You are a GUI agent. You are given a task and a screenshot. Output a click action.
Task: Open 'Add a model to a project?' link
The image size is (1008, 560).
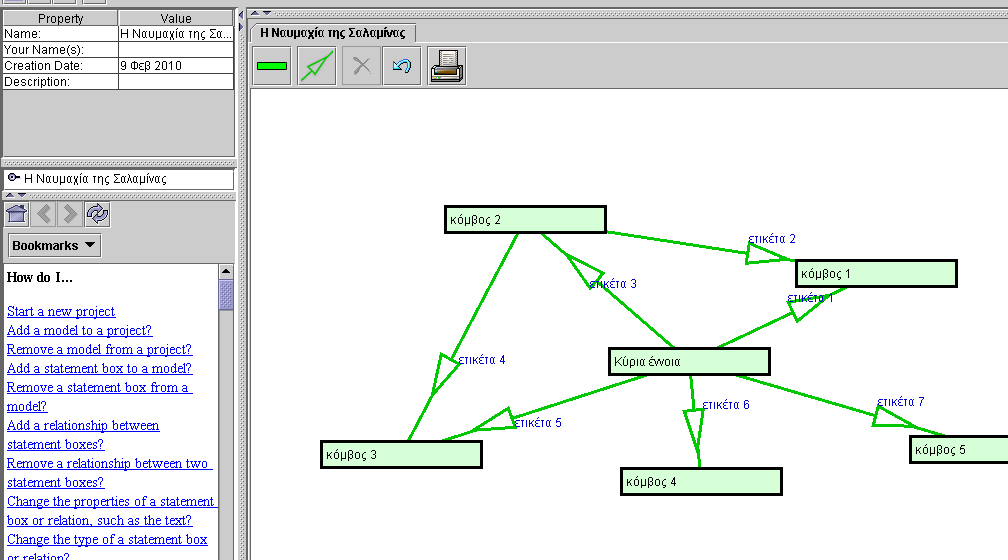click(80, 330)
